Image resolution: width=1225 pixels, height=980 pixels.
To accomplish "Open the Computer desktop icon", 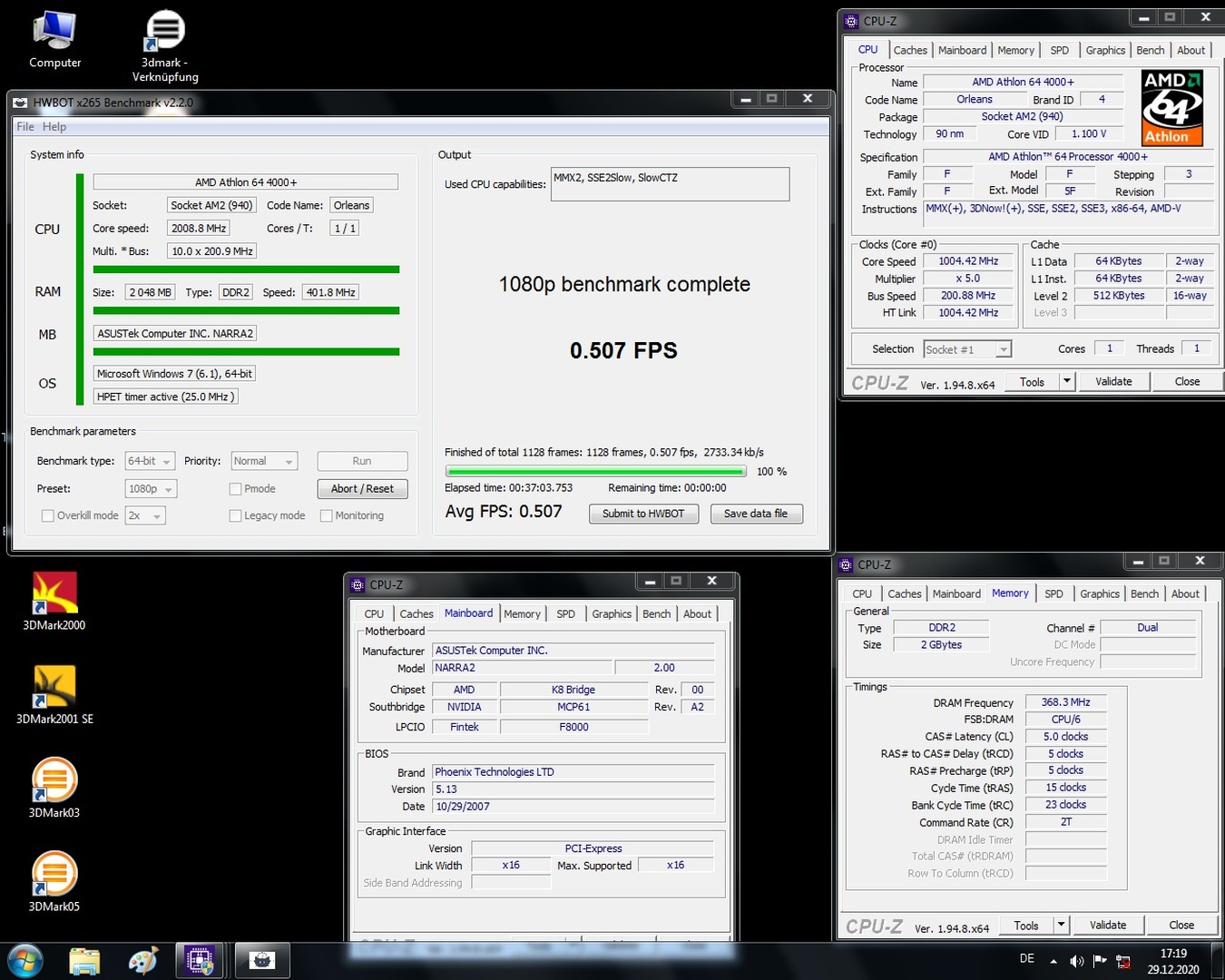I will point(54,38).
